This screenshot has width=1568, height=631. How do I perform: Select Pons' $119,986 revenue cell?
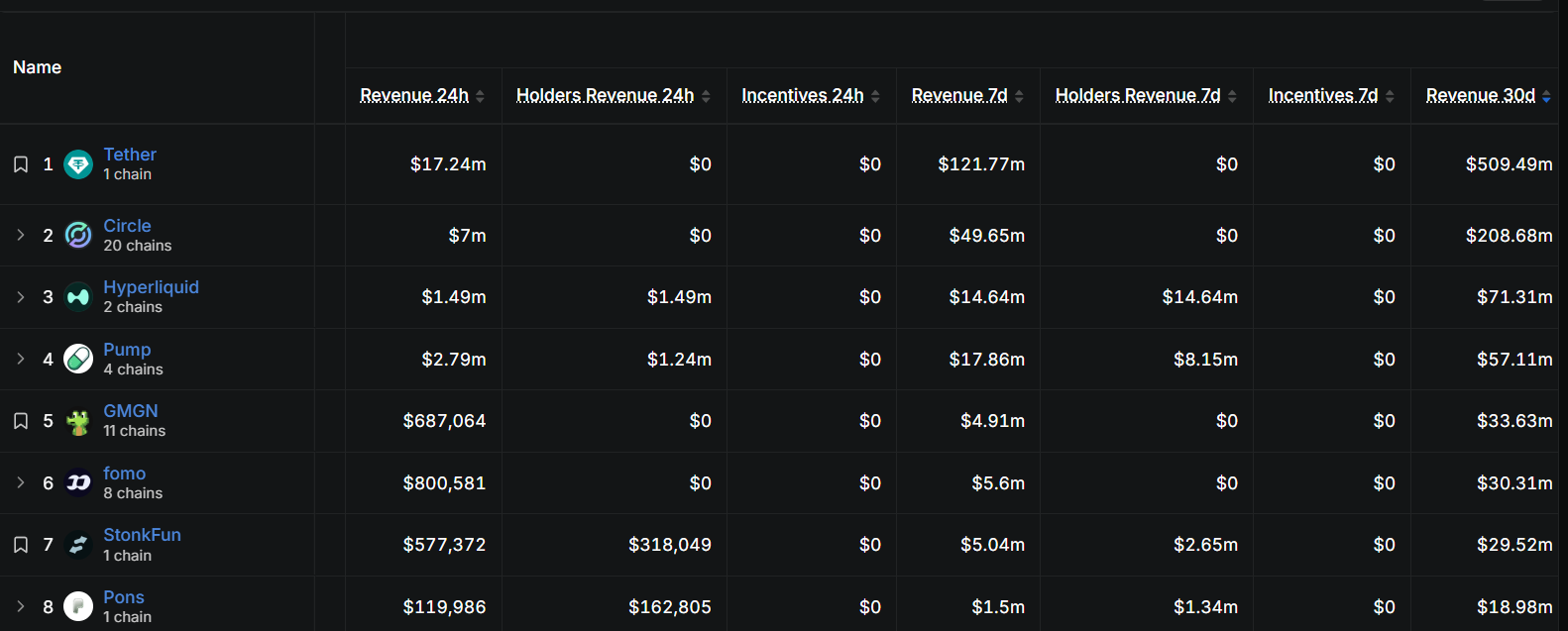coord(444,607)
